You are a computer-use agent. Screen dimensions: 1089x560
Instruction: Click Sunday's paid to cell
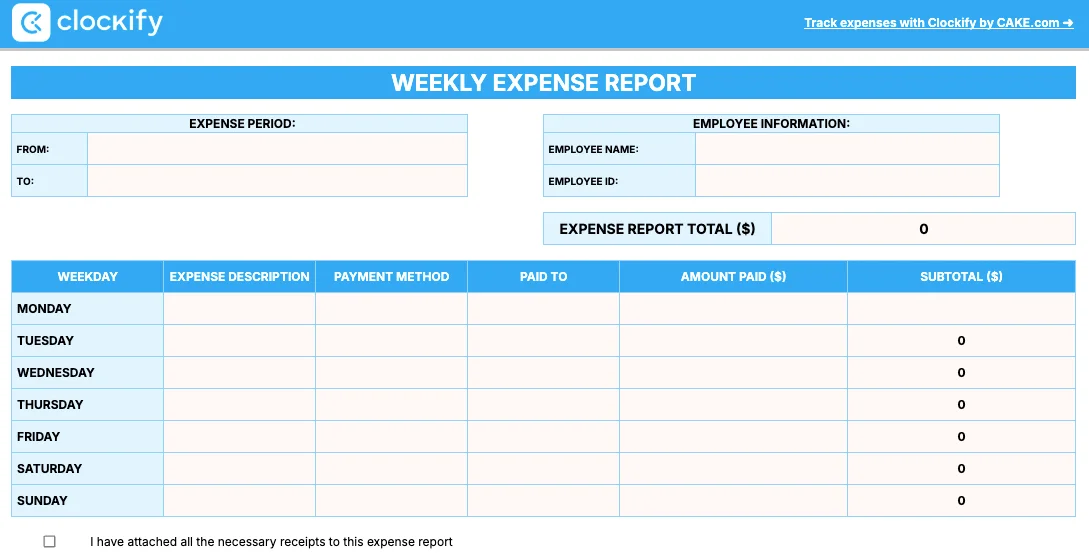pos(543,500)
